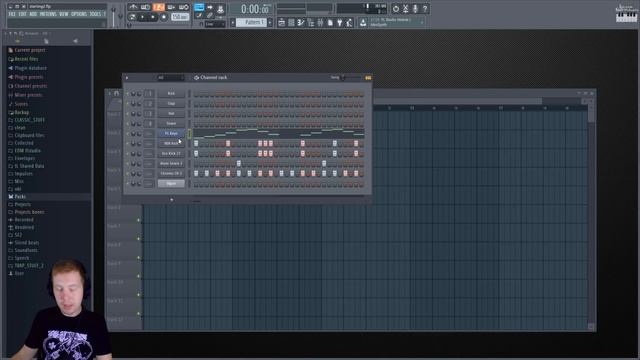Toggle pattern/song mode switch
Image resolution: width=640 pixels, height=360 pixels.
click(x=132, y=17)
